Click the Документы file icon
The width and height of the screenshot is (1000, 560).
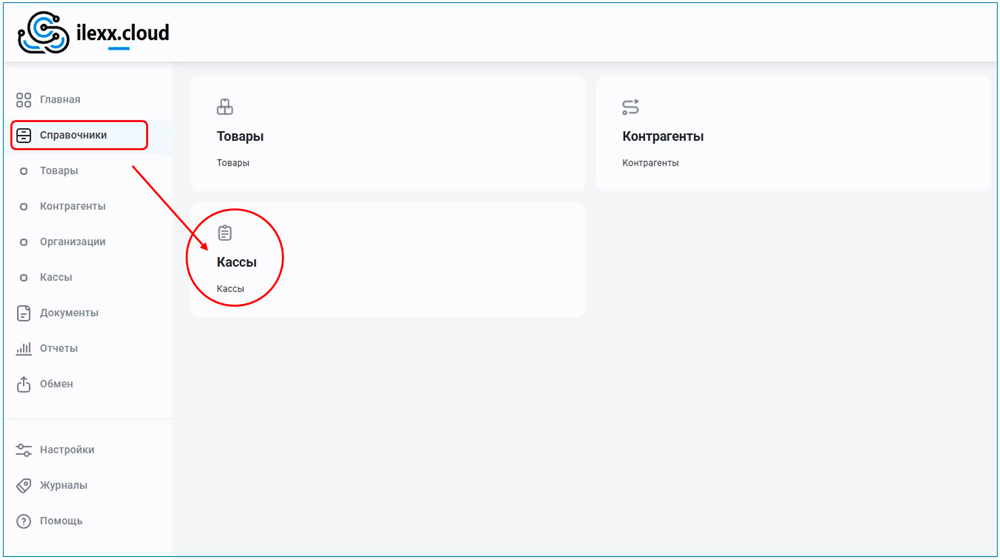24,313
